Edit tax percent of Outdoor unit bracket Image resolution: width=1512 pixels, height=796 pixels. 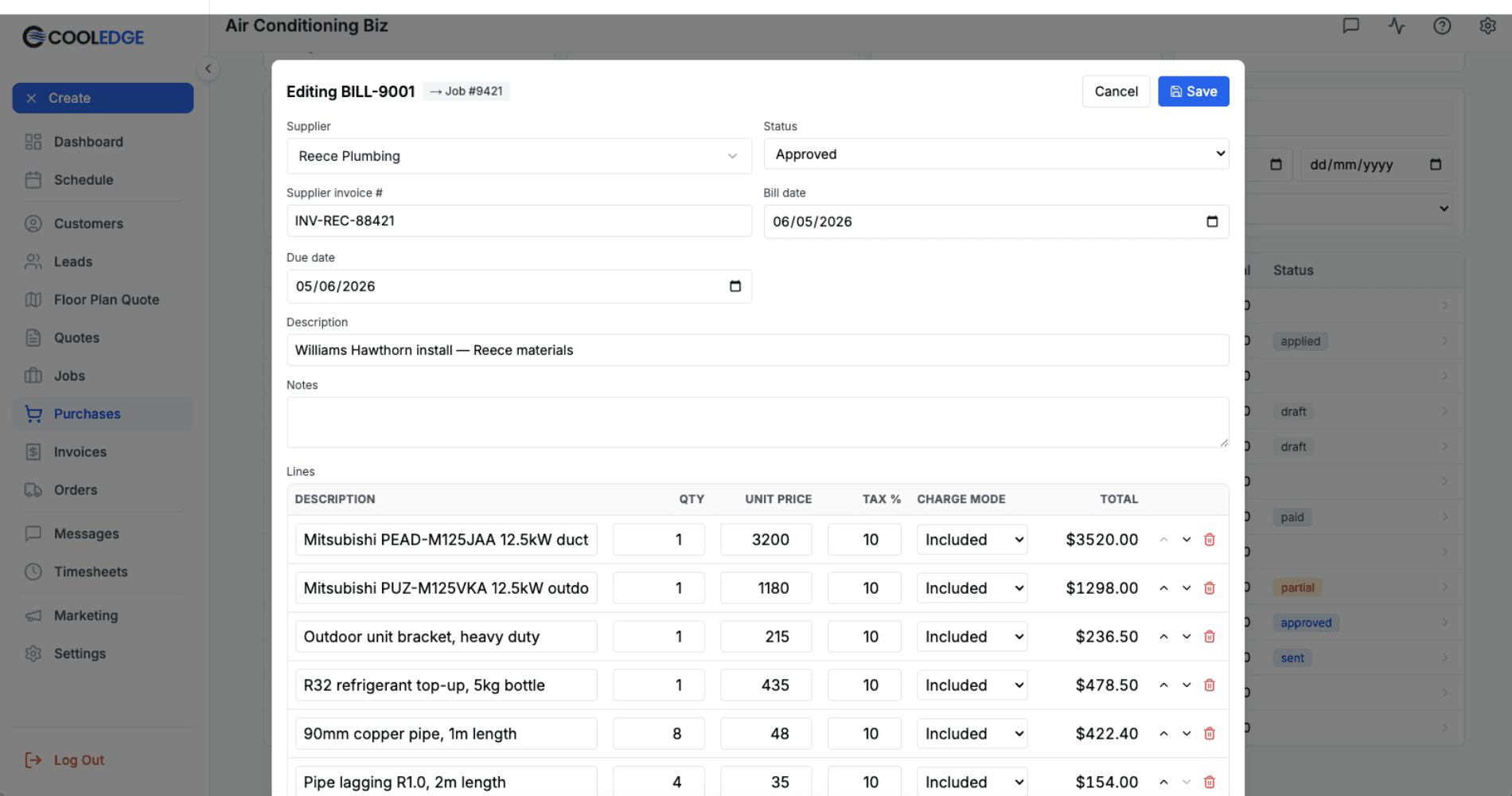[x=864, y=637]
